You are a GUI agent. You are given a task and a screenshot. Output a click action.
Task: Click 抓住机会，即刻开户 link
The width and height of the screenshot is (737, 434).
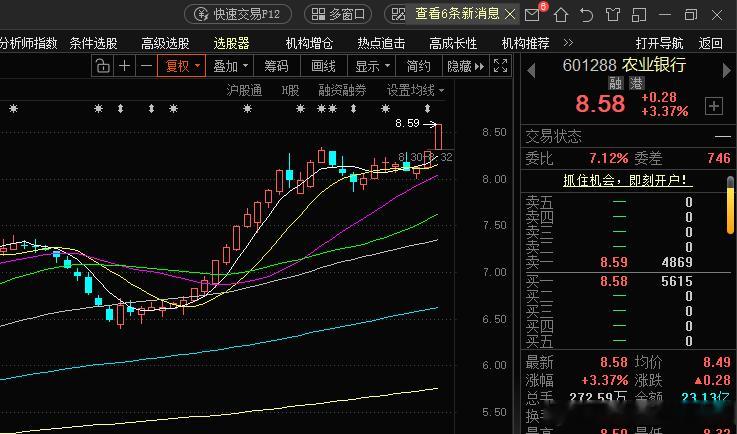[x=627, y=180]
